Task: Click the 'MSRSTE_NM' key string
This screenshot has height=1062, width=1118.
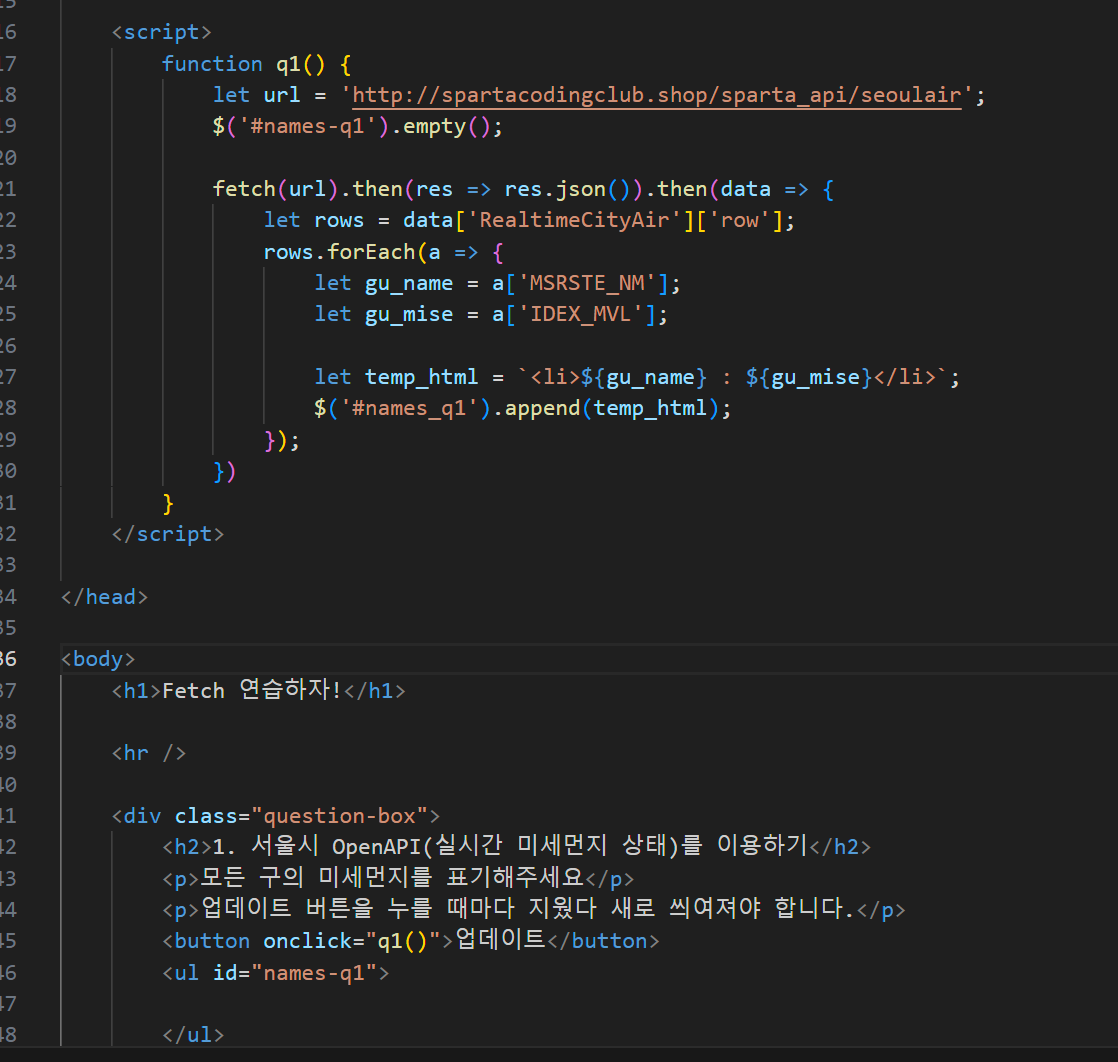Action: [x=586, y=283]
